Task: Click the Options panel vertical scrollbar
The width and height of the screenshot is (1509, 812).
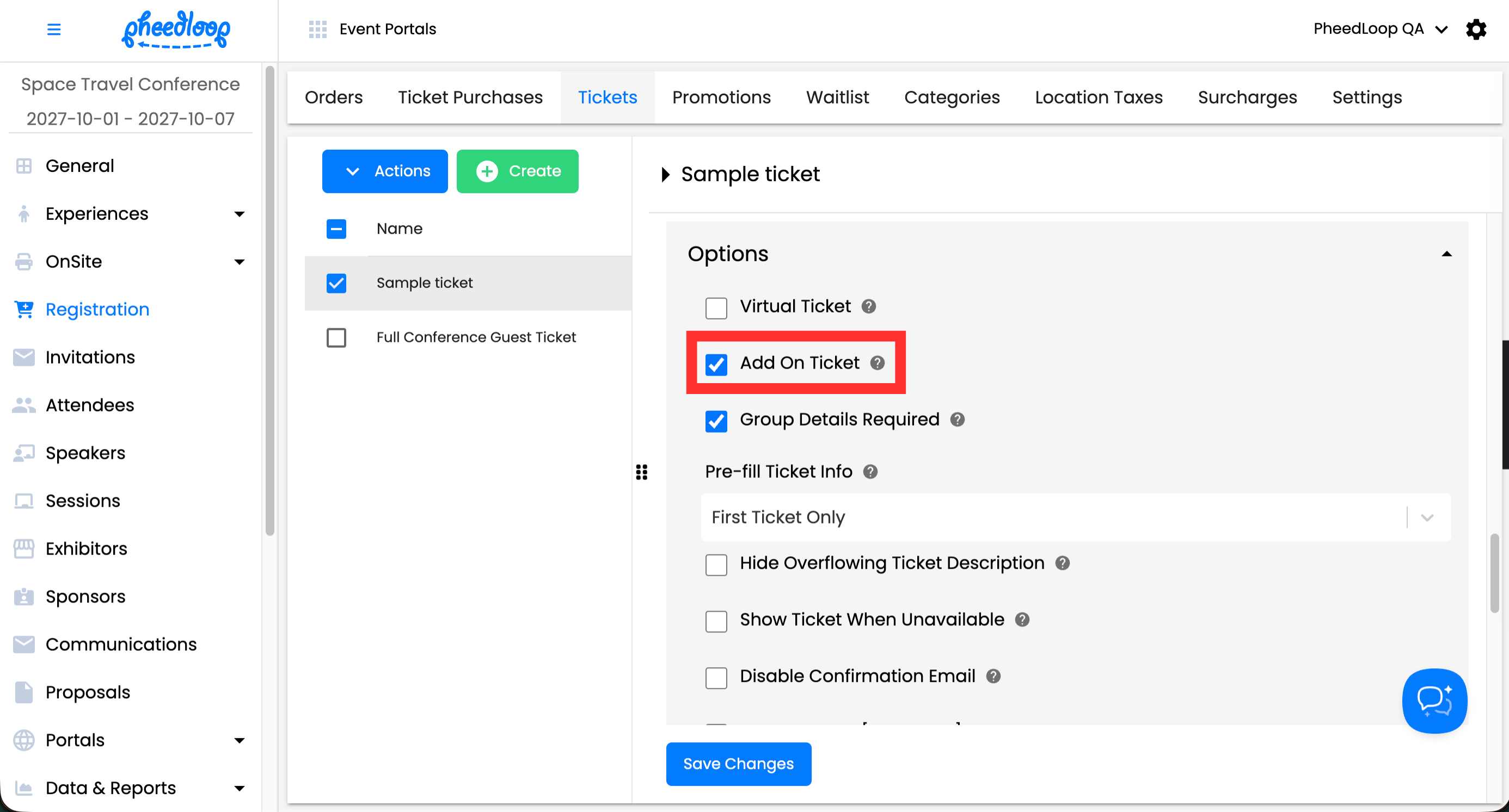Action: [x=1494, y=574]
